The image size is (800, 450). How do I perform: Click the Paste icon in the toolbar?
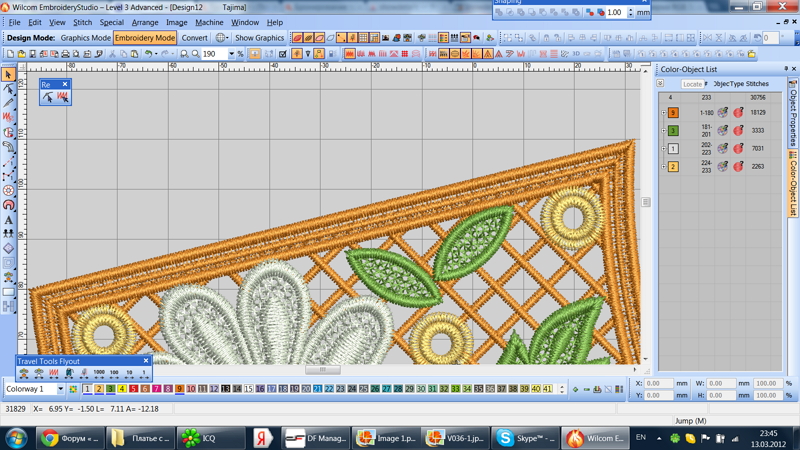(x=134, y=54)
